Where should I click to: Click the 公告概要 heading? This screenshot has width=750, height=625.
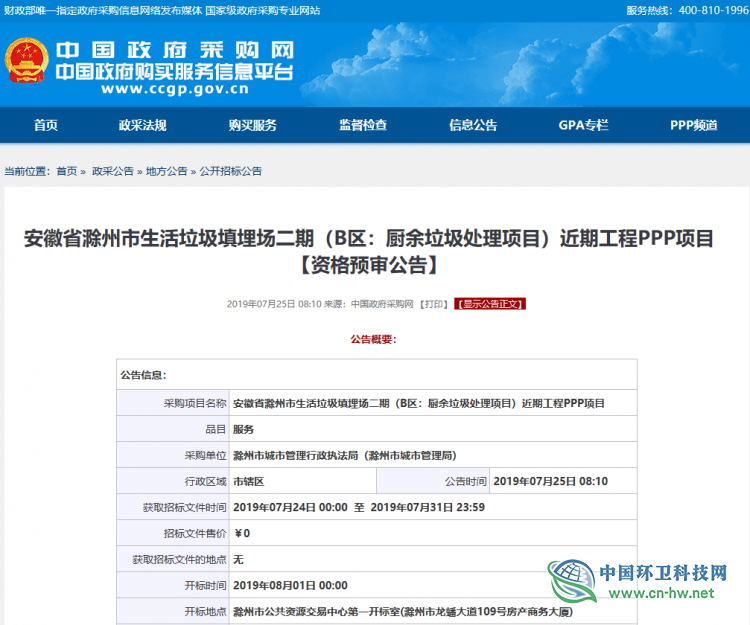click(x=374, y=340)
